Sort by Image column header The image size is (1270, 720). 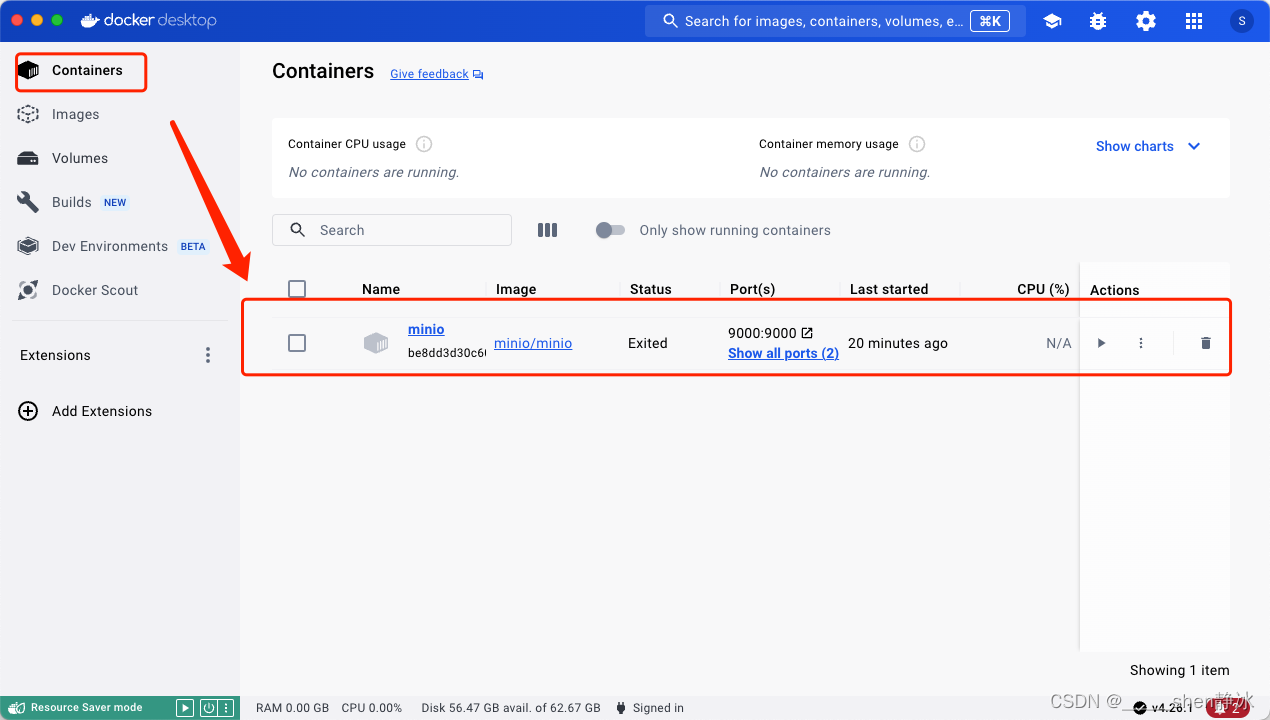tap(516, 289)
